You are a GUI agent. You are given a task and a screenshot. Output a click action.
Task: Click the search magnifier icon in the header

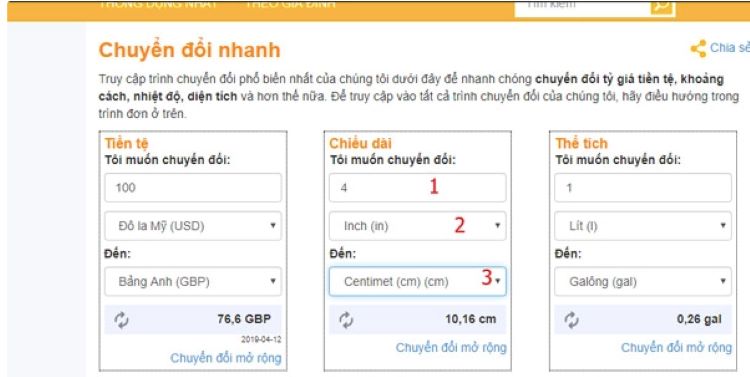pos(663,7)
